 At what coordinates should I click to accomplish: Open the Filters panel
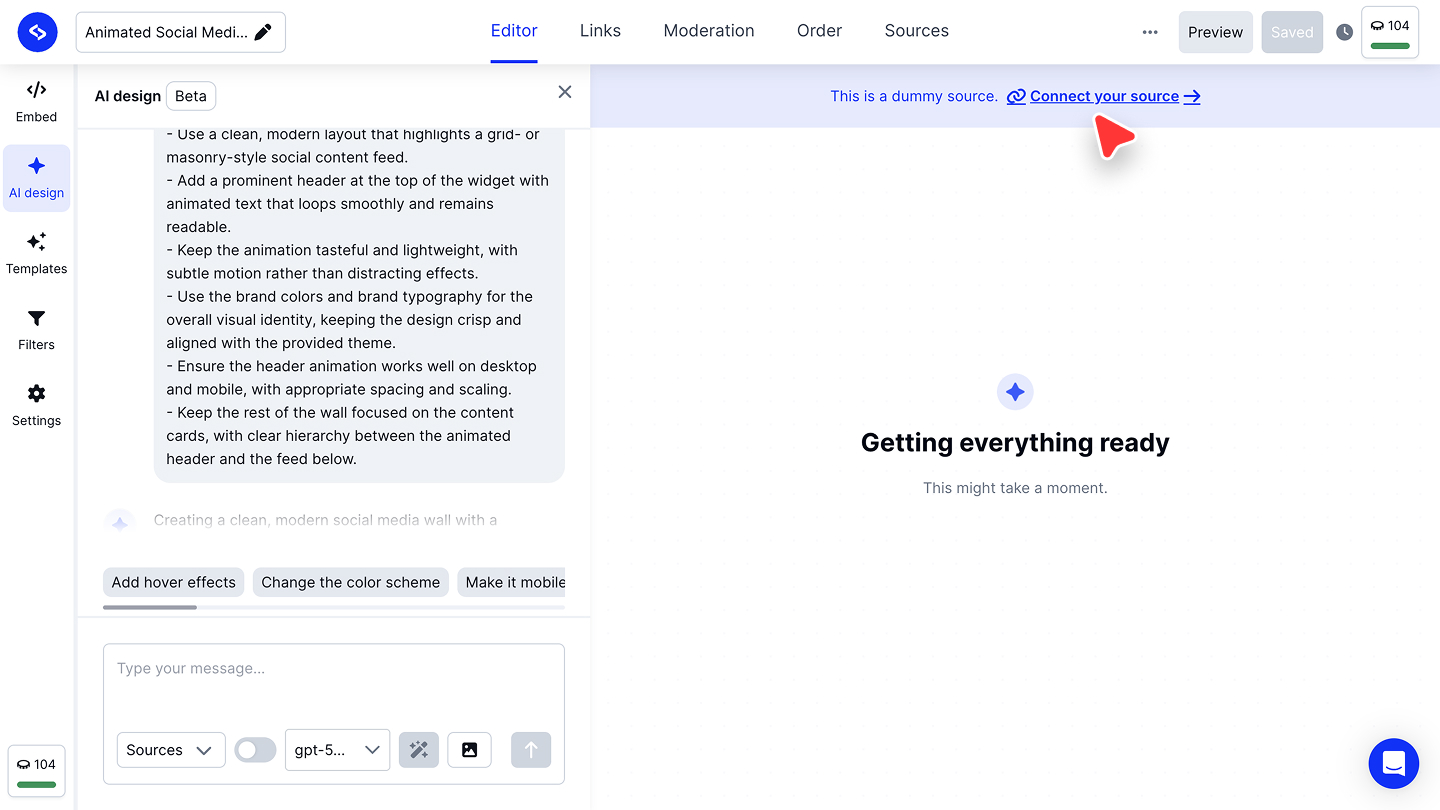(36, 330)
